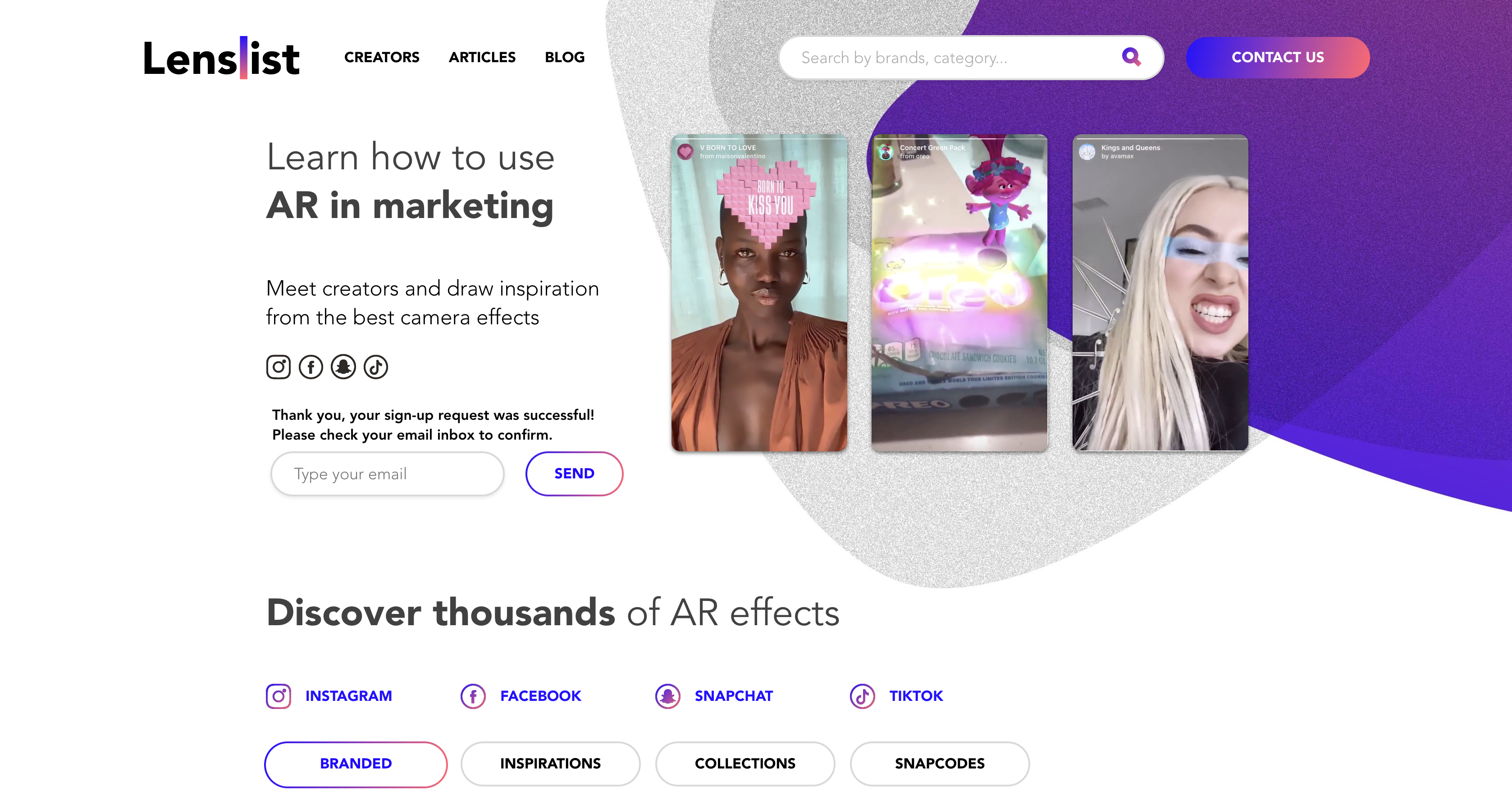Open the Creators menu item
1512x809 pixels.
coord(382,58)
